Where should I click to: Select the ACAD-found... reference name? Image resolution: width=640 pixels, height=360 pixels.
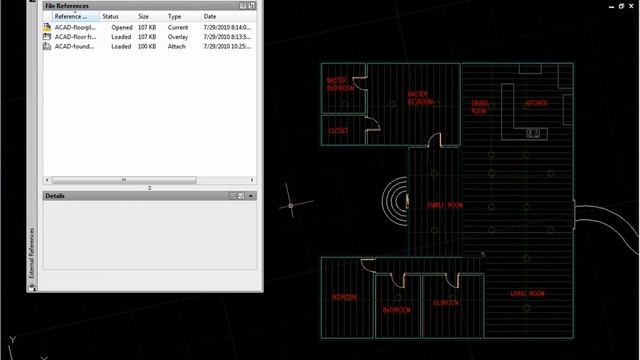point(74,47)
